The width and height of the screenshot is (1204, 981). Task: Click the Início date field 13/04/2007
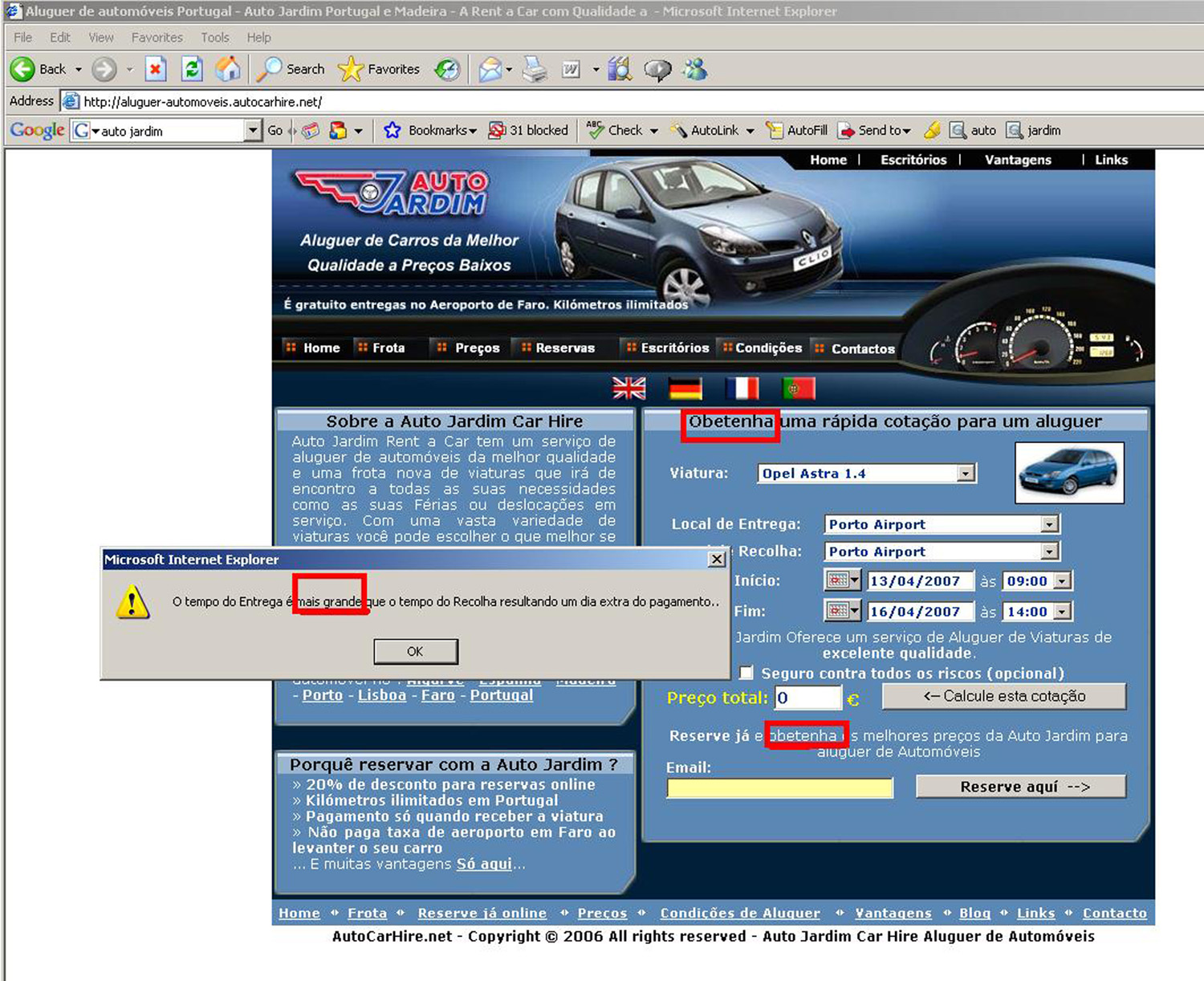920,581
